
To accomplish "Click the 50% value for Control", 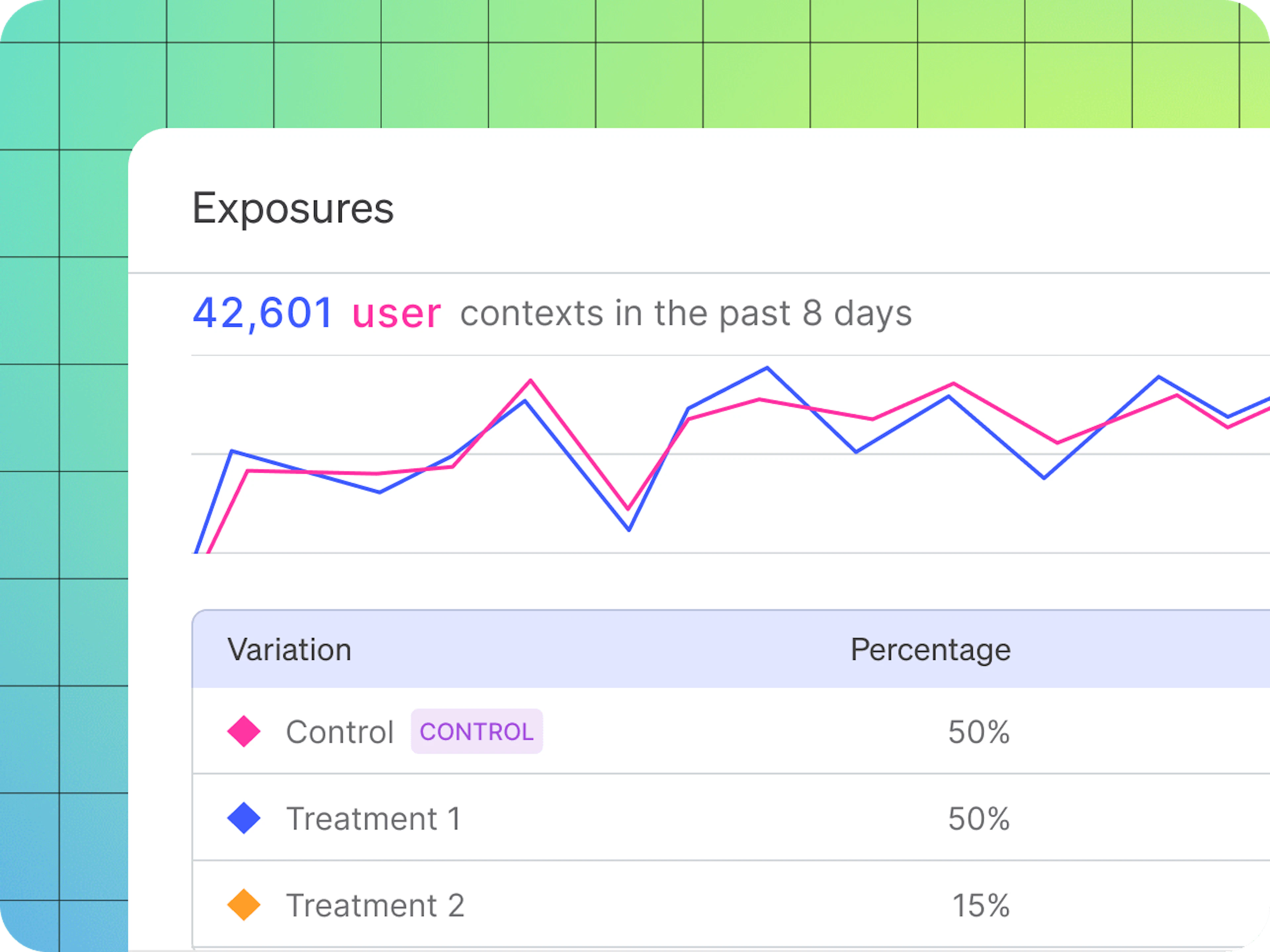I will tap(978, 732).
